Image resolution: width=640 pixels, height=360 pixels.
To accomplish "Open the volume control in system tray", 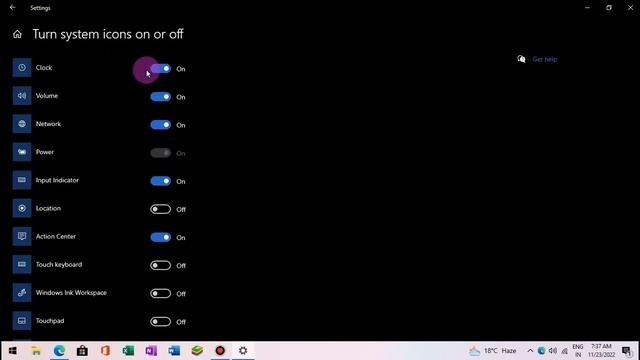I will 553,351.
